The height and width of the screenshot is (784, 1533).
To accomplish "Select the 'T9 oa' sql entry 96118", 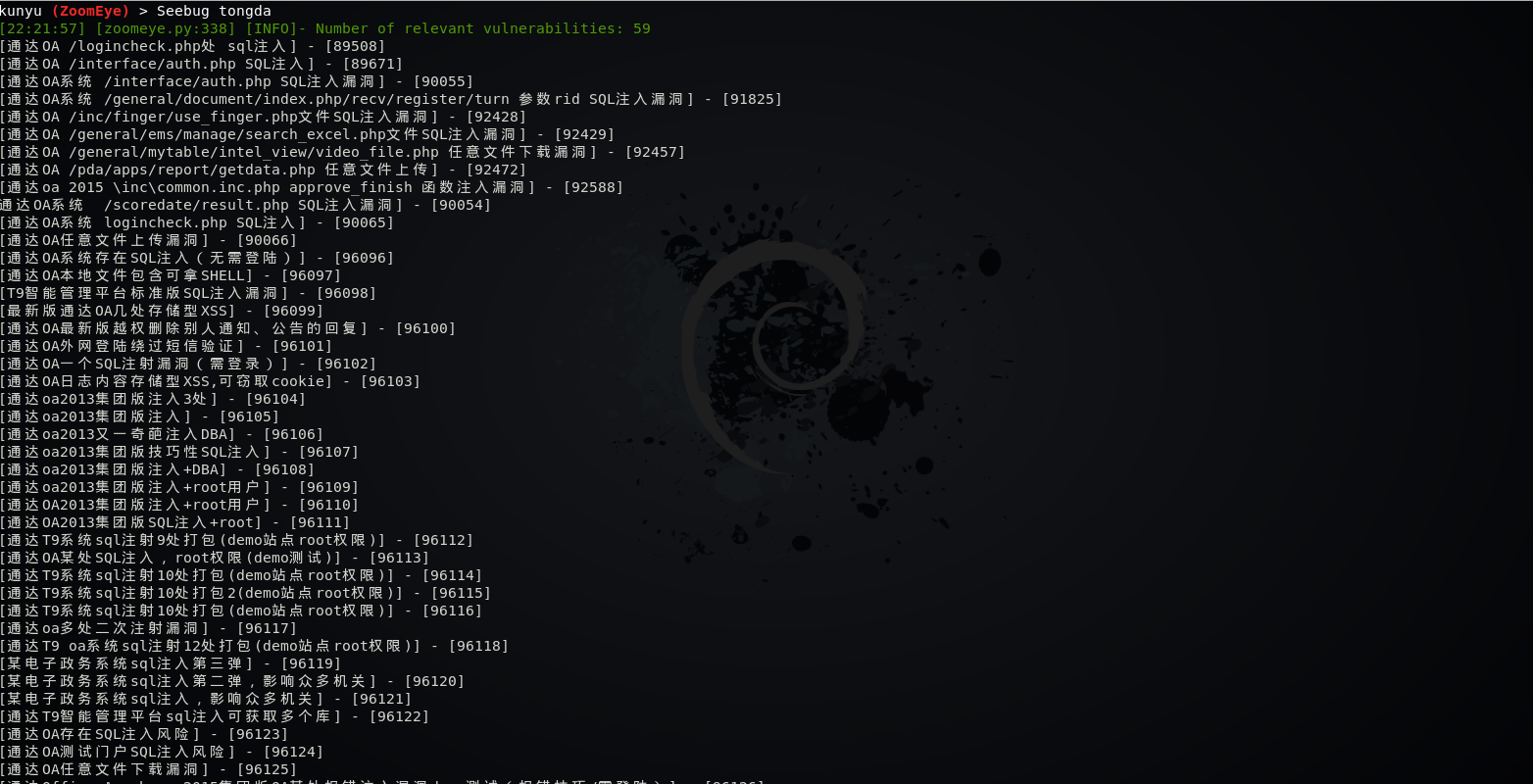I will (x=255, y=646).
